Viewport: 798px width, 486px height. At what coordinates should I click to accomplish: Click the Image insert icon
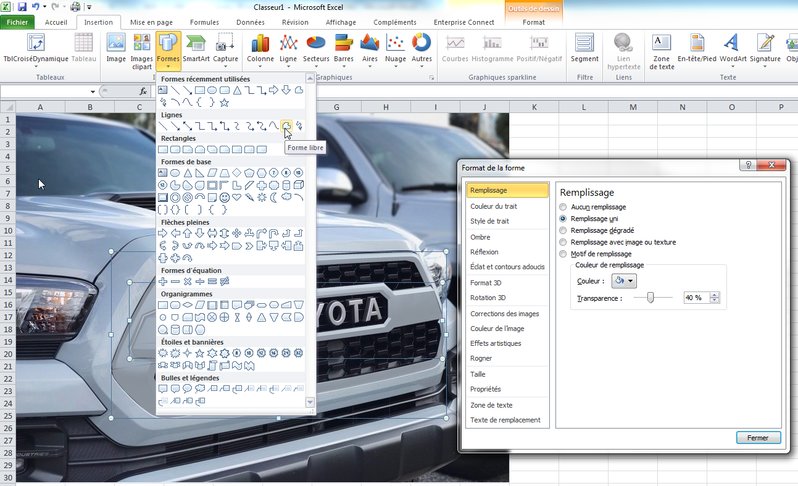pos(116,48)
